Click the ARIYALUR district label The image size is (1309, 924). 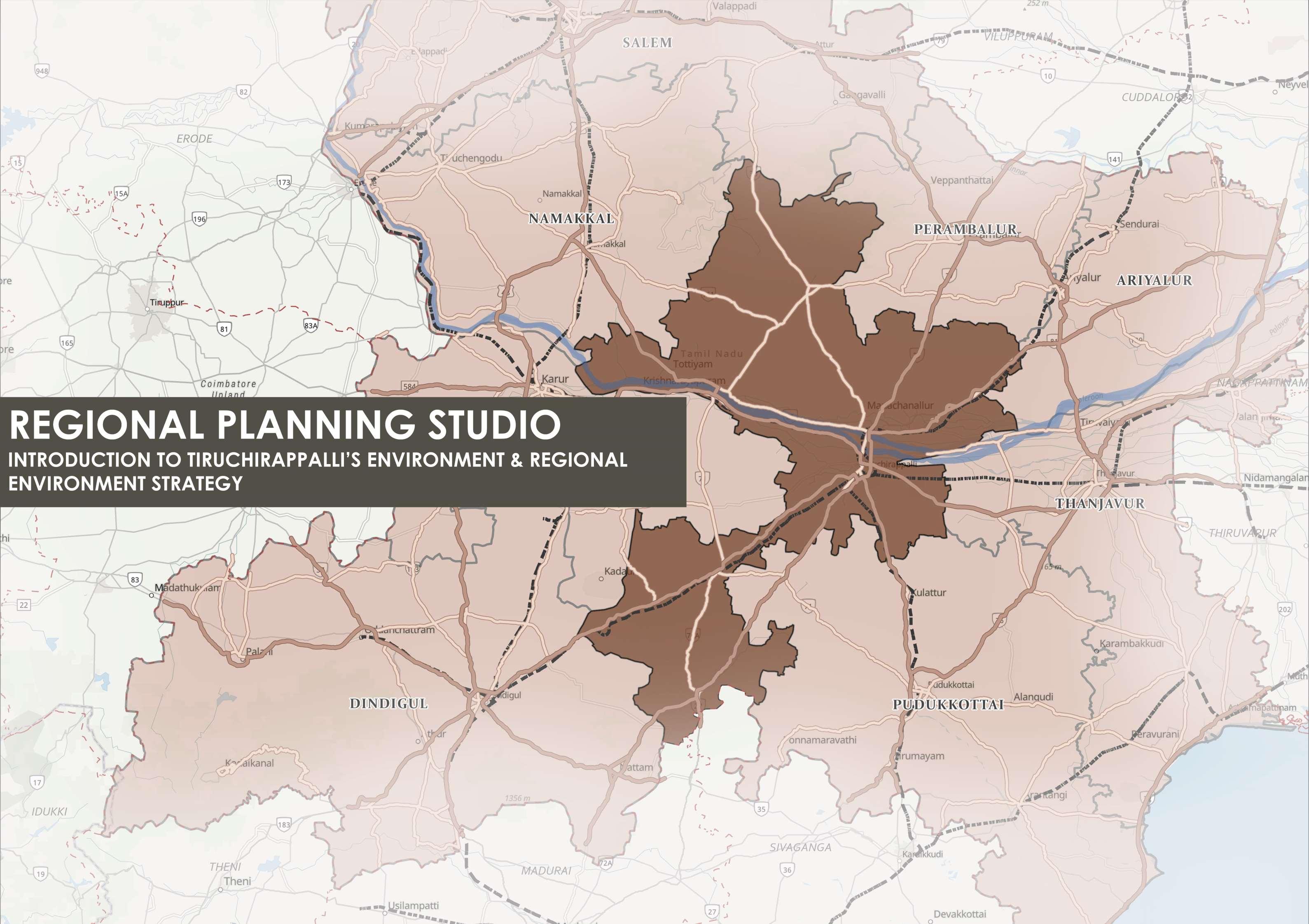click(x=1154, y=280)
